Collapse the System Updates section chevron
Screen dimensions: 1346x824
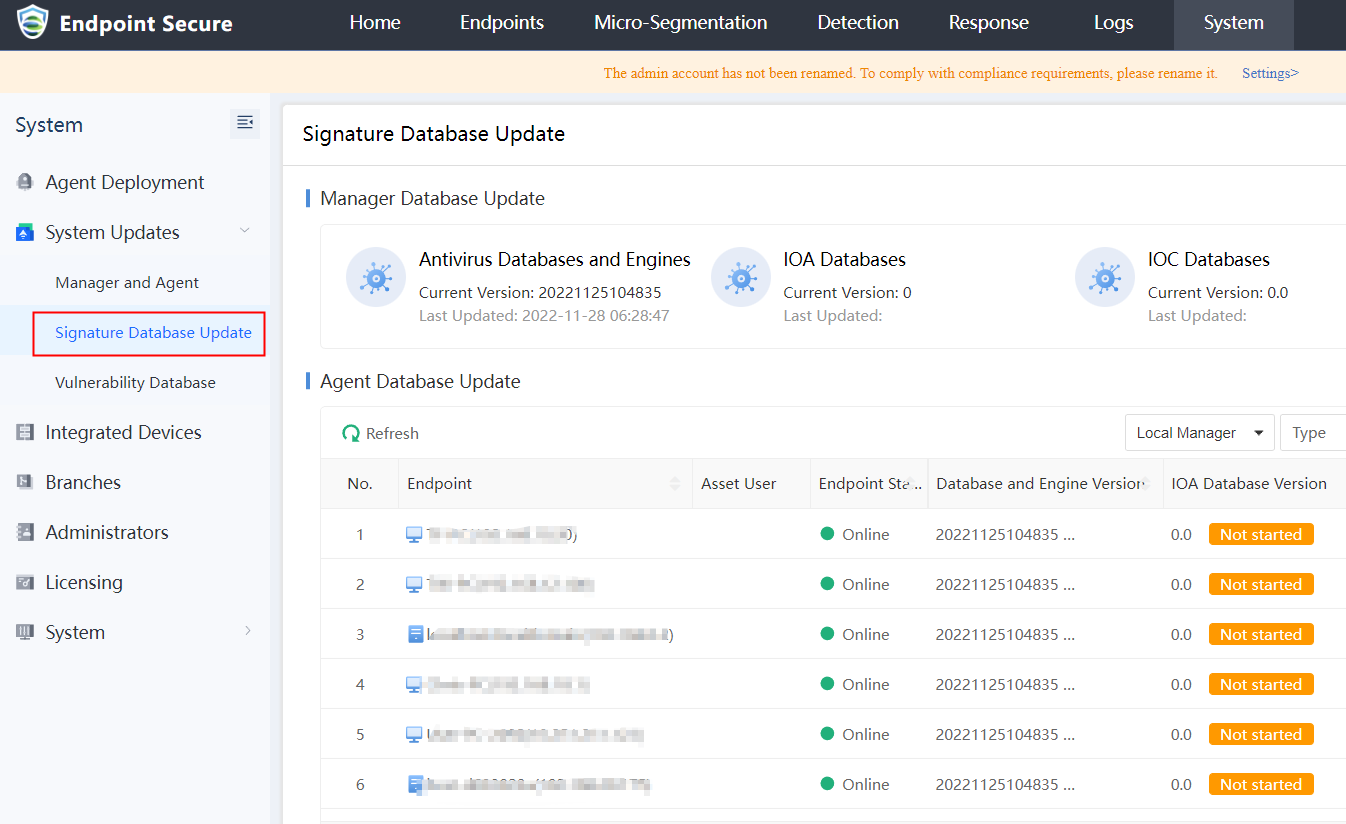click(x=244, y=231)
